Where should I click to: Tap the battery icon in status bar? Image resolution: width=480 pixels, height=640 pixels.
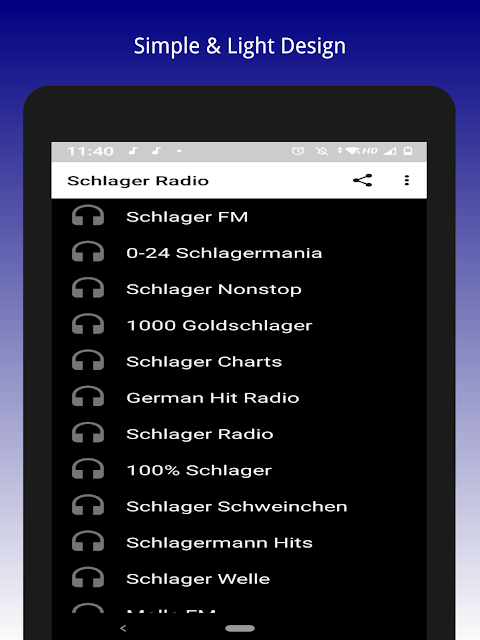click(x=408, y=151)
